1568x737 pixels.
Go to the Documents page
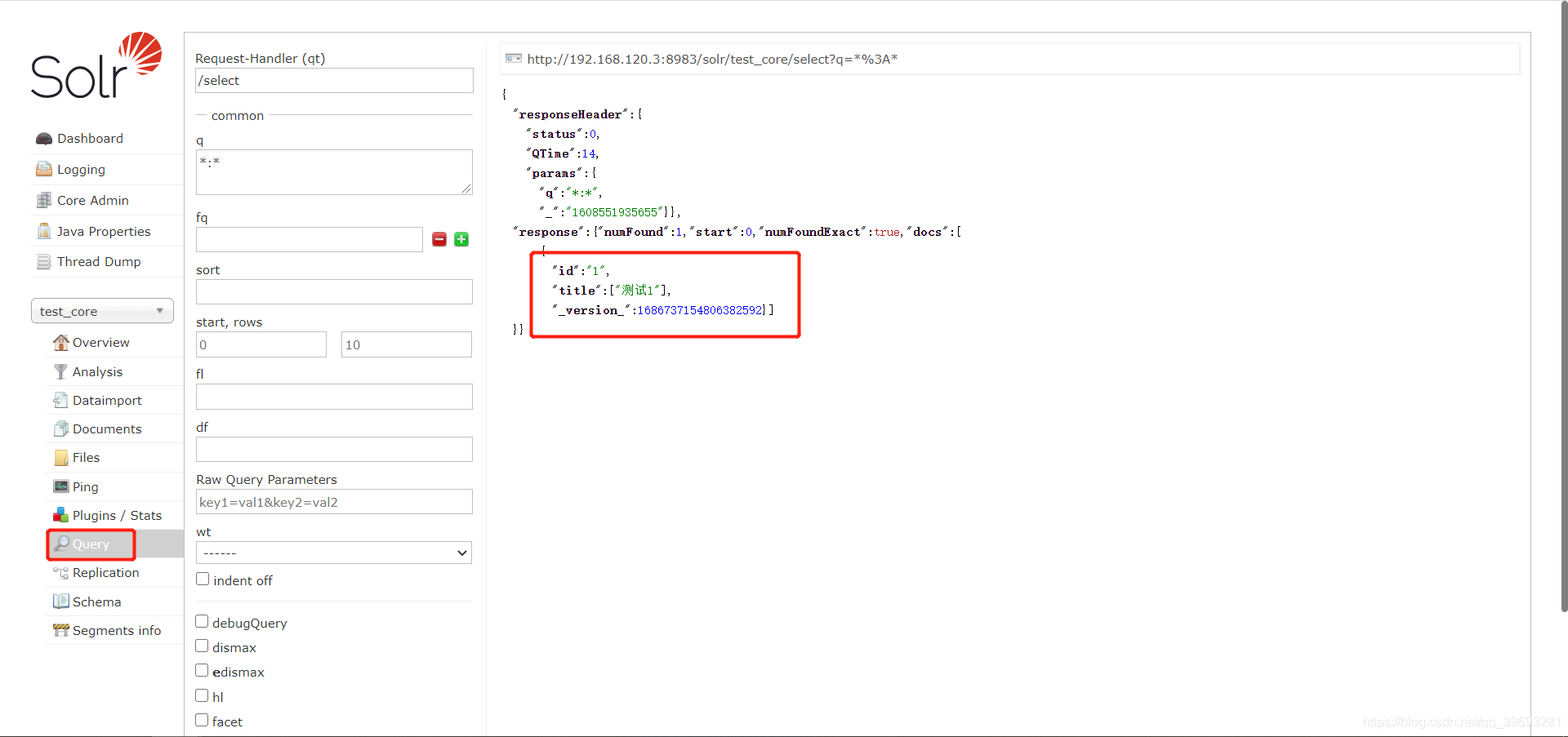click(107, 428)
